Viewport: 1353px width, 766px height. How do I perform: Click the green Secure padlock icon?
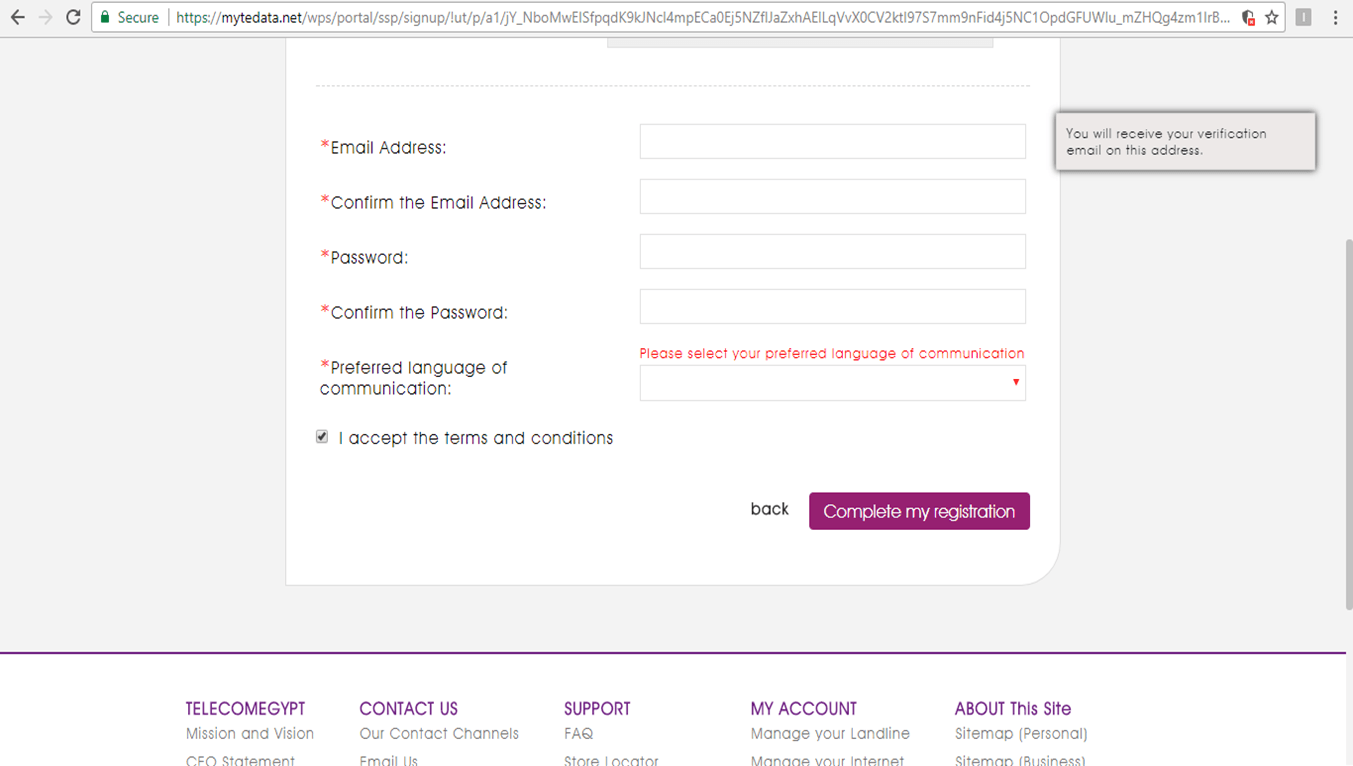coord(105,17)
